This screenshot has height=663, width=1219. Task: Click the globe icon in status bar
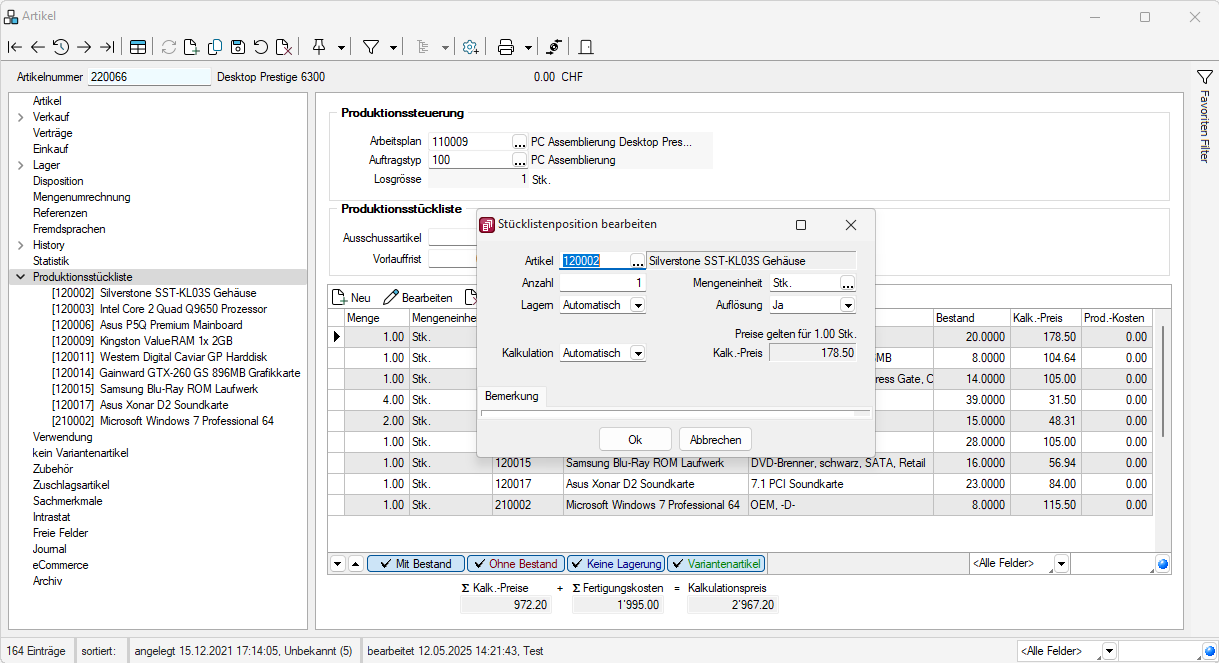coord(1210,651)
